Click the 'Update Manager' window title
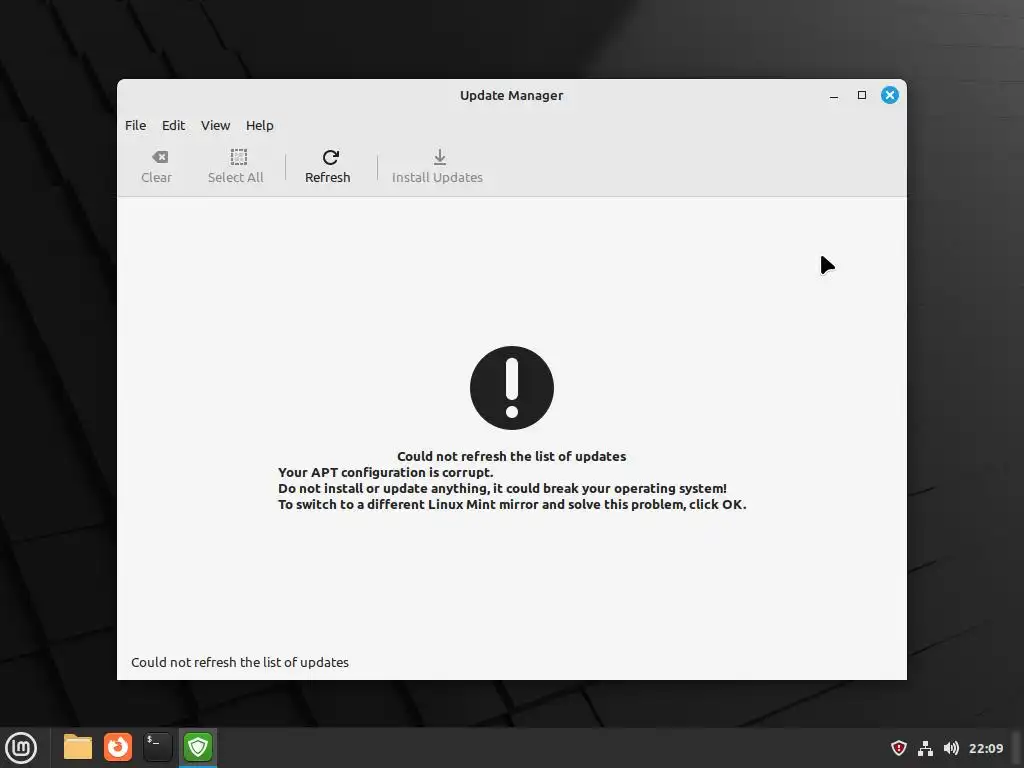This screenshot has height=768, width=1024. point(512,95)
